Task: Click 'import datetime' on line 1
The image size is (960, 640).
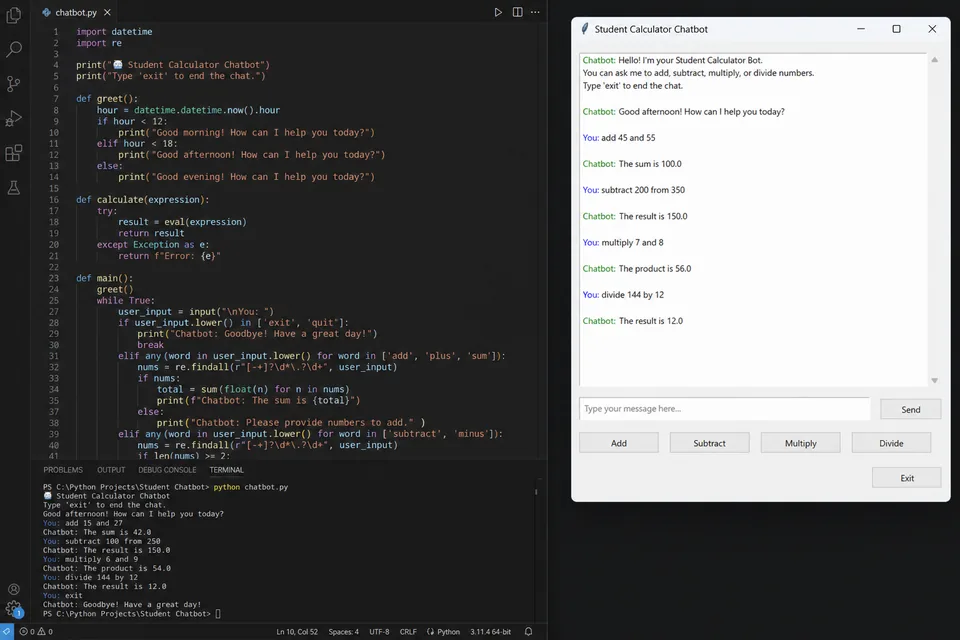Action: [114, 31]
